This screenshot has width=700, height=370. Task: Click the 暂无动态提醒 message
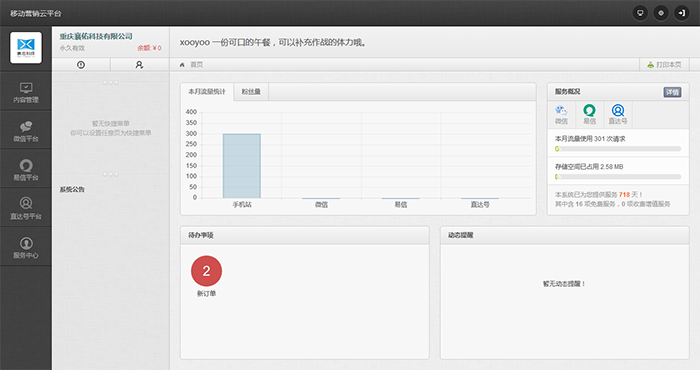[564, 283]
